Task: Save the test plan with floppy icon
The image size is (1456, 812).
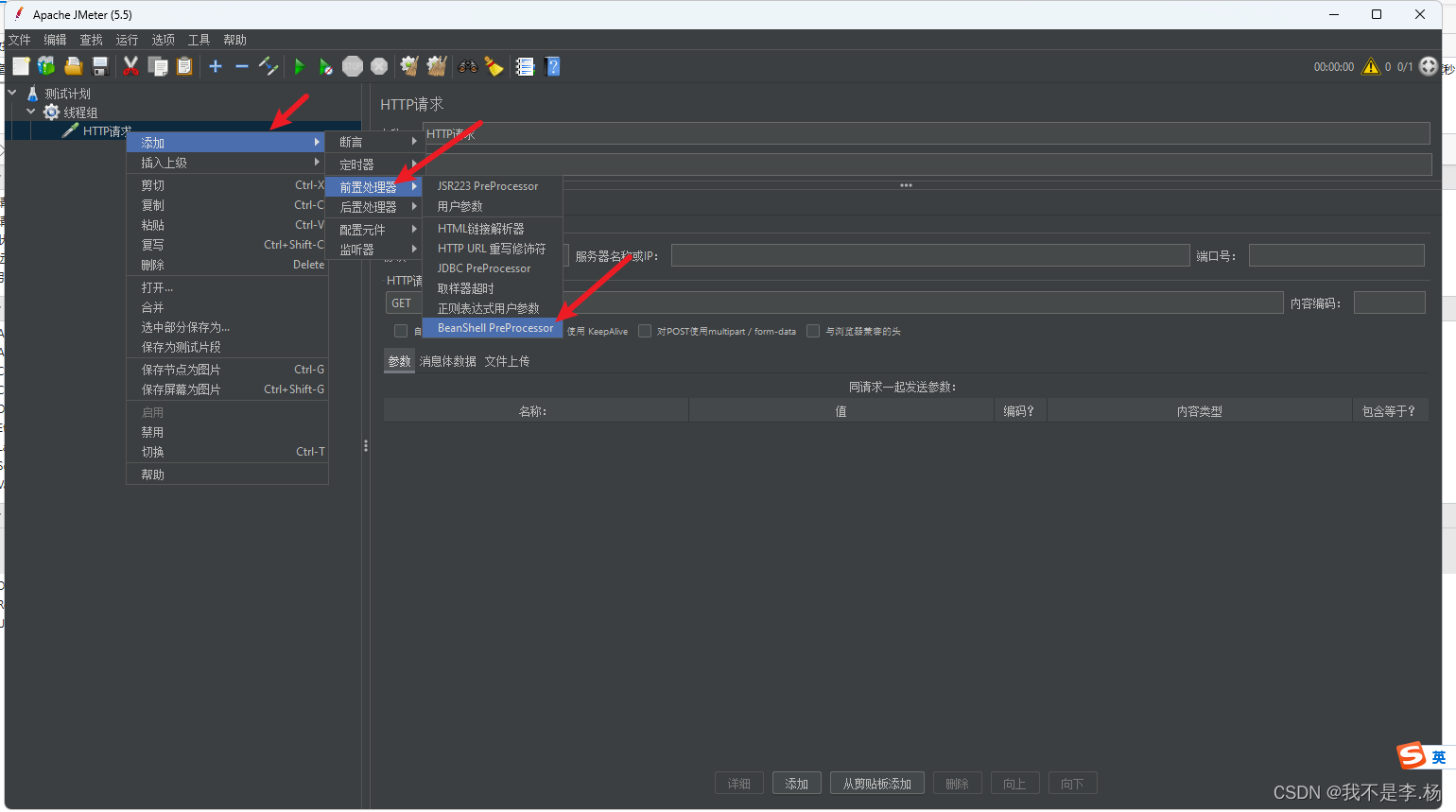Action: tap(100, 66)
